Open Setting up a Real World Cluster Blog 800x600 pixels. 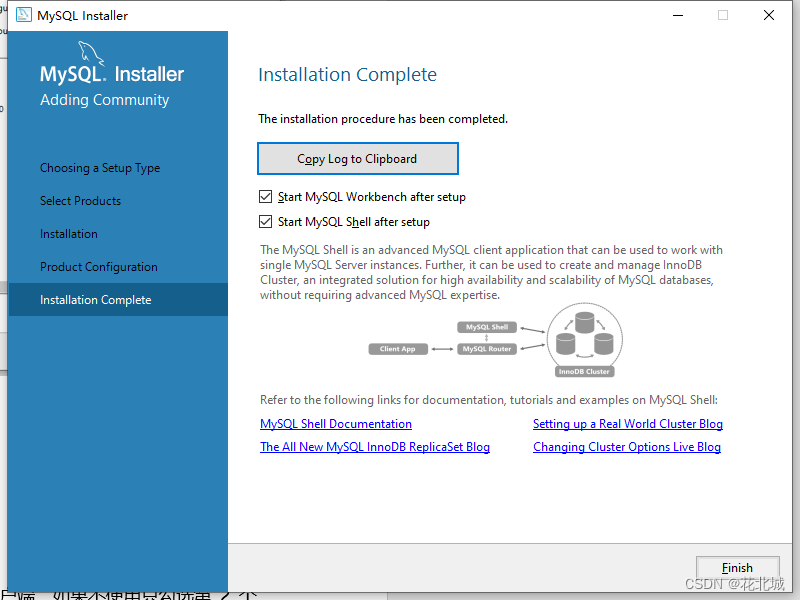tap(628, 424)
